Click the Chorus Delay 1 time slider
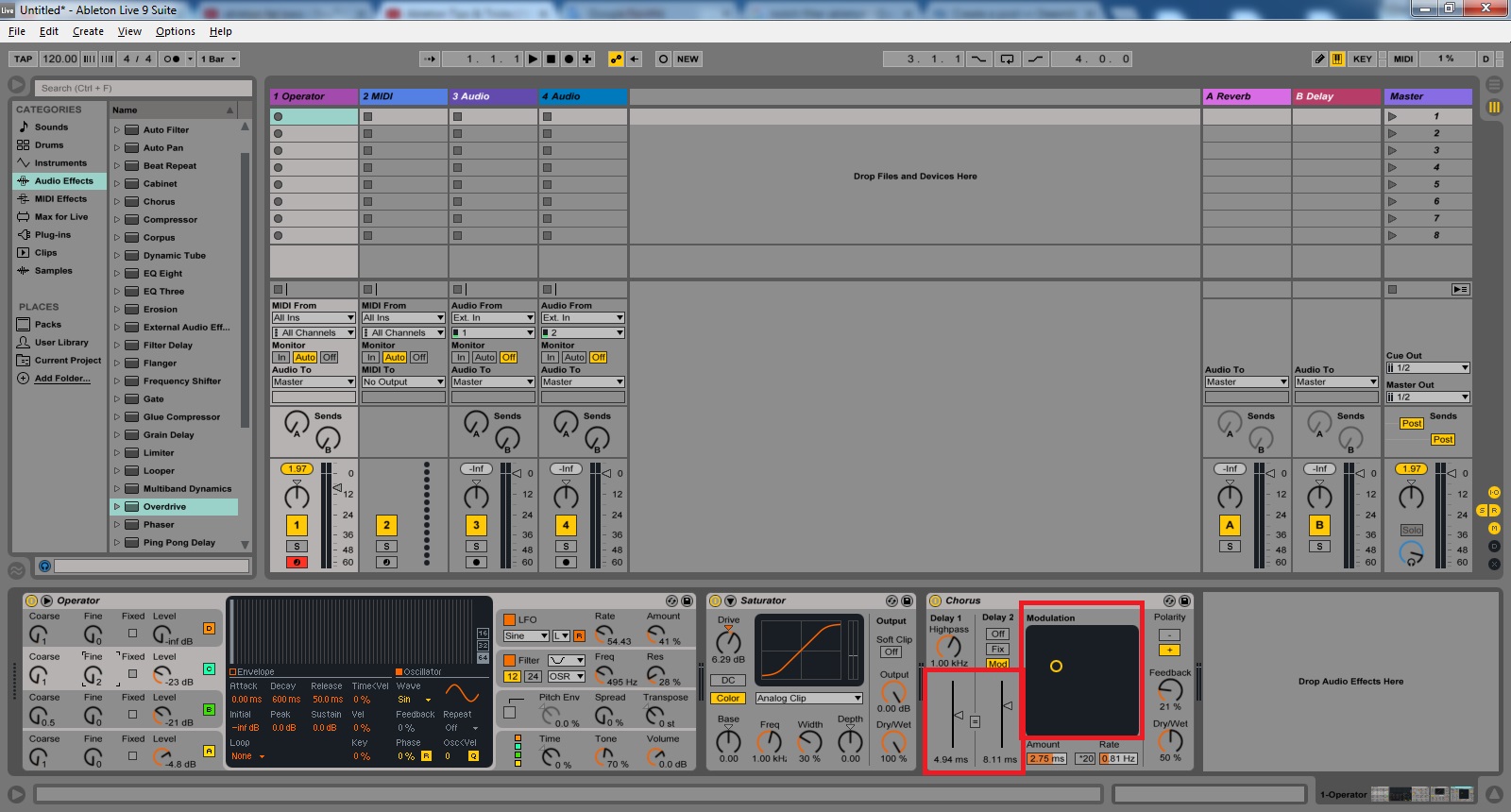The width and height of the screenshot is (1511, 812). point(954,715)
